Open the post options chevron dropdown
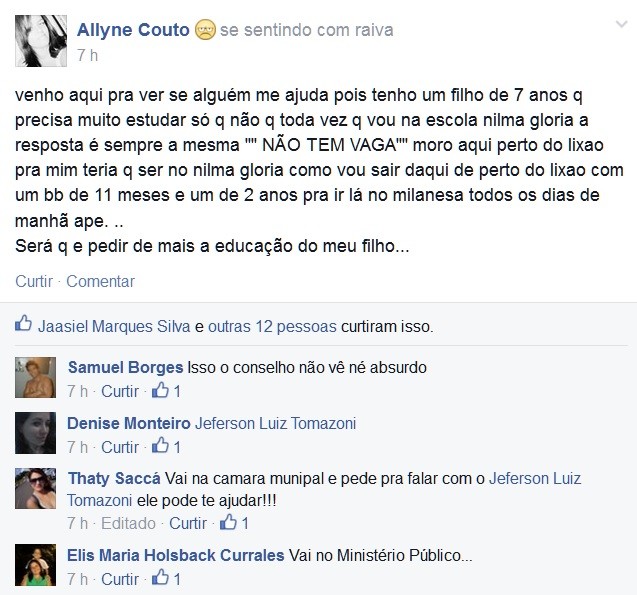Viewport: 637px width, 595px height. 621,25
